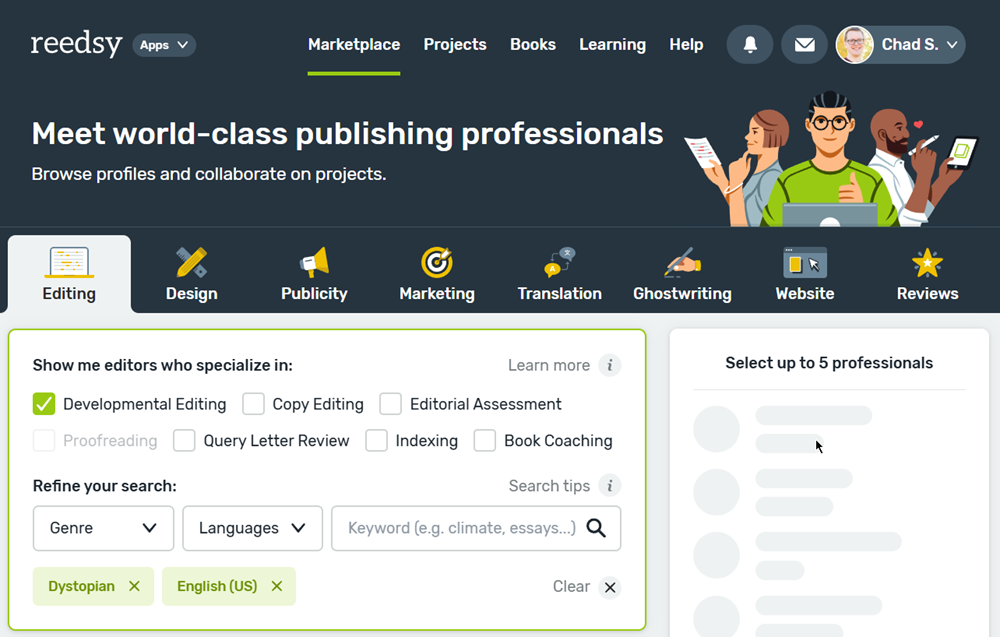Open the Languages dropdown
This screenshot has height=637, width=1000.
pyautogui.click(x=252, y=528)
